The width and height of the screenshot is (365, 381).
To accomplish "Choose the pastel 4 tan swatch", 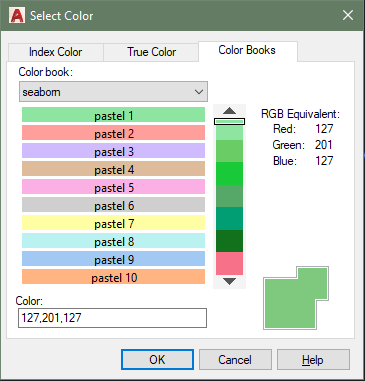I will click(113, 169).
